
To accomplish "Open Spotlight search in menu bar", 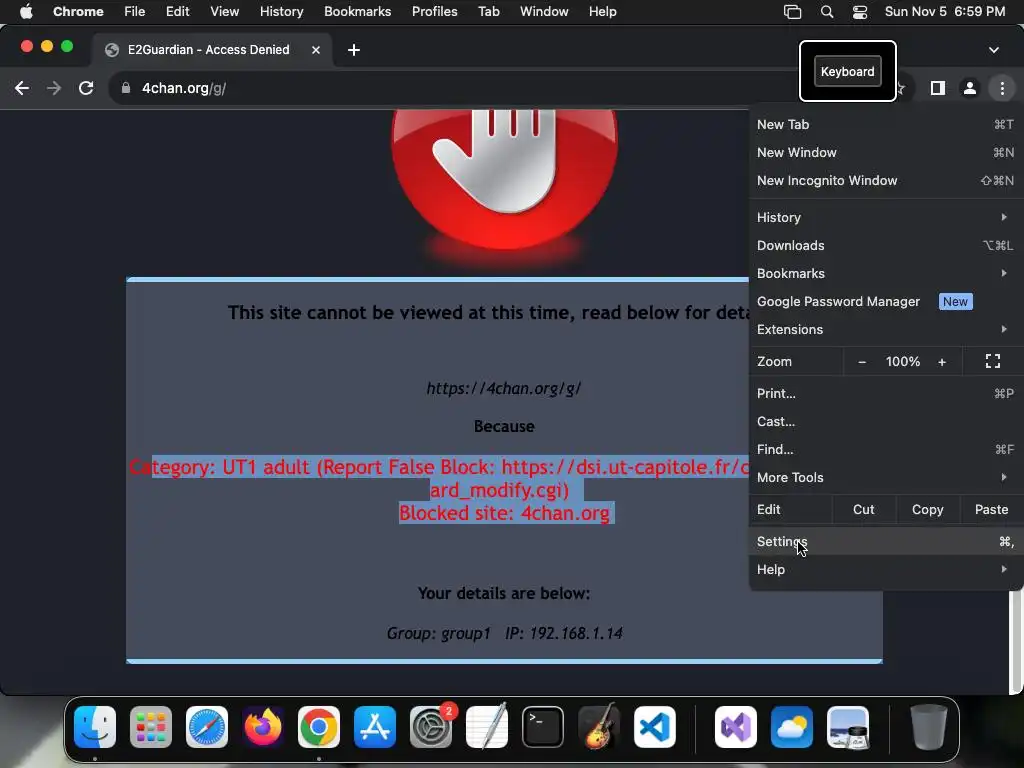I will click(x=827, y=12).
